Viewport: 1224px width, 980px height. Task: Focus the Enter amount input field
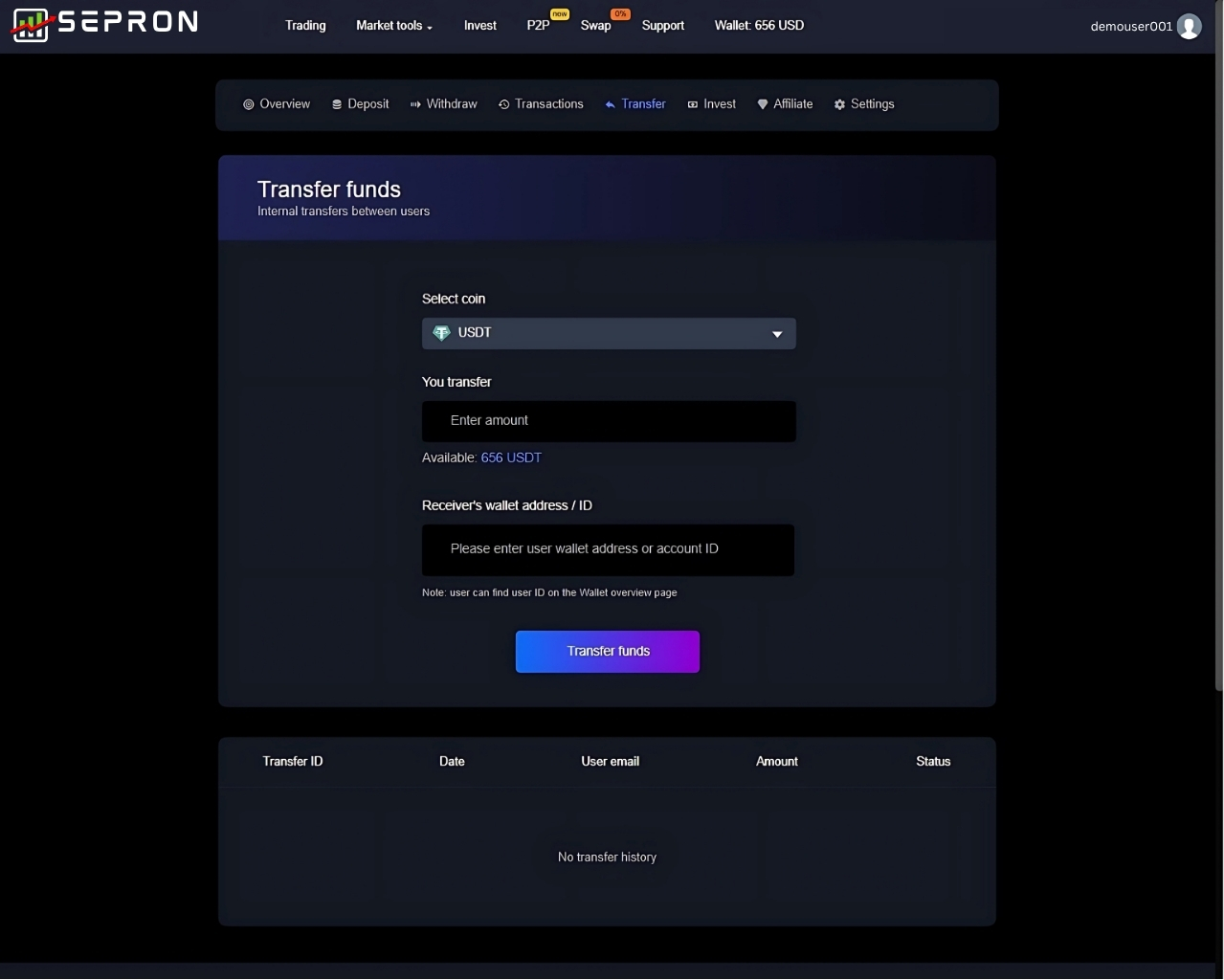coord(608,421)
